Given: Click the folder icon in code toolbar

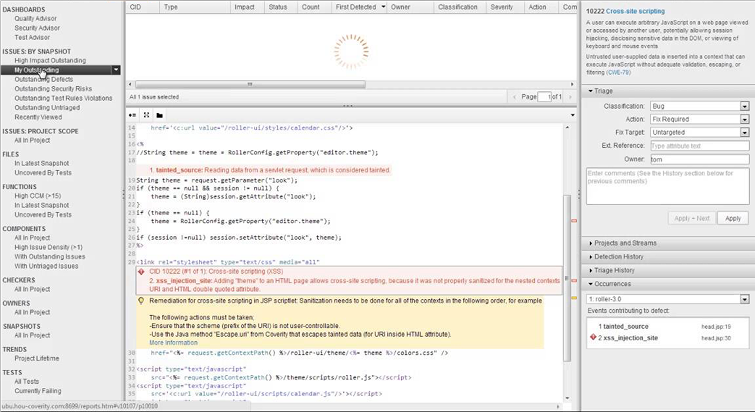Looking at the screenshot, I should click(160, 115).
